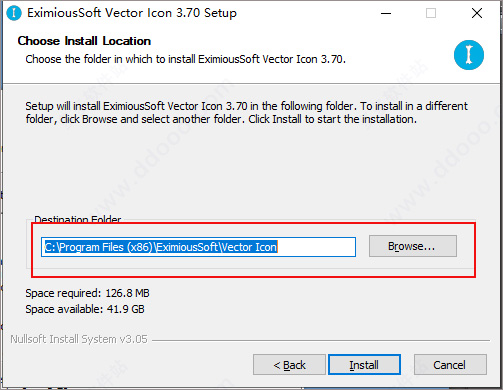Close the EximiousSoft Setup window

pos(477,13)
